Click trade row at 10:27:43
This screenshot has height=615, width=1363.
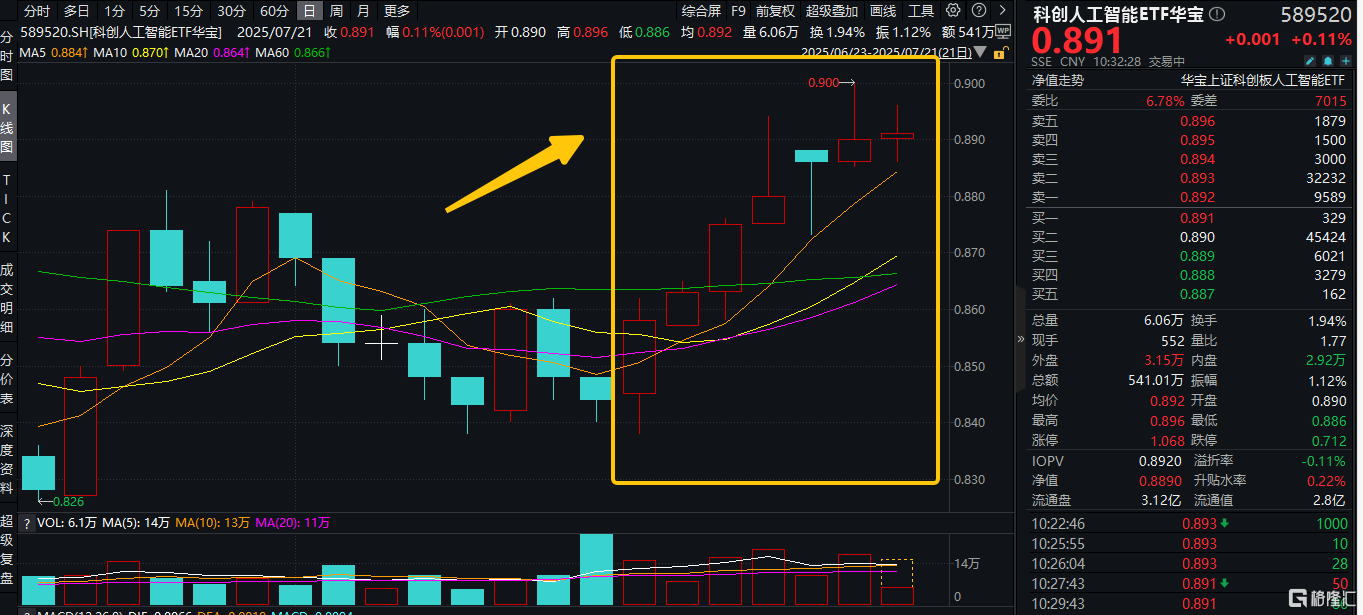[1190, 583]
